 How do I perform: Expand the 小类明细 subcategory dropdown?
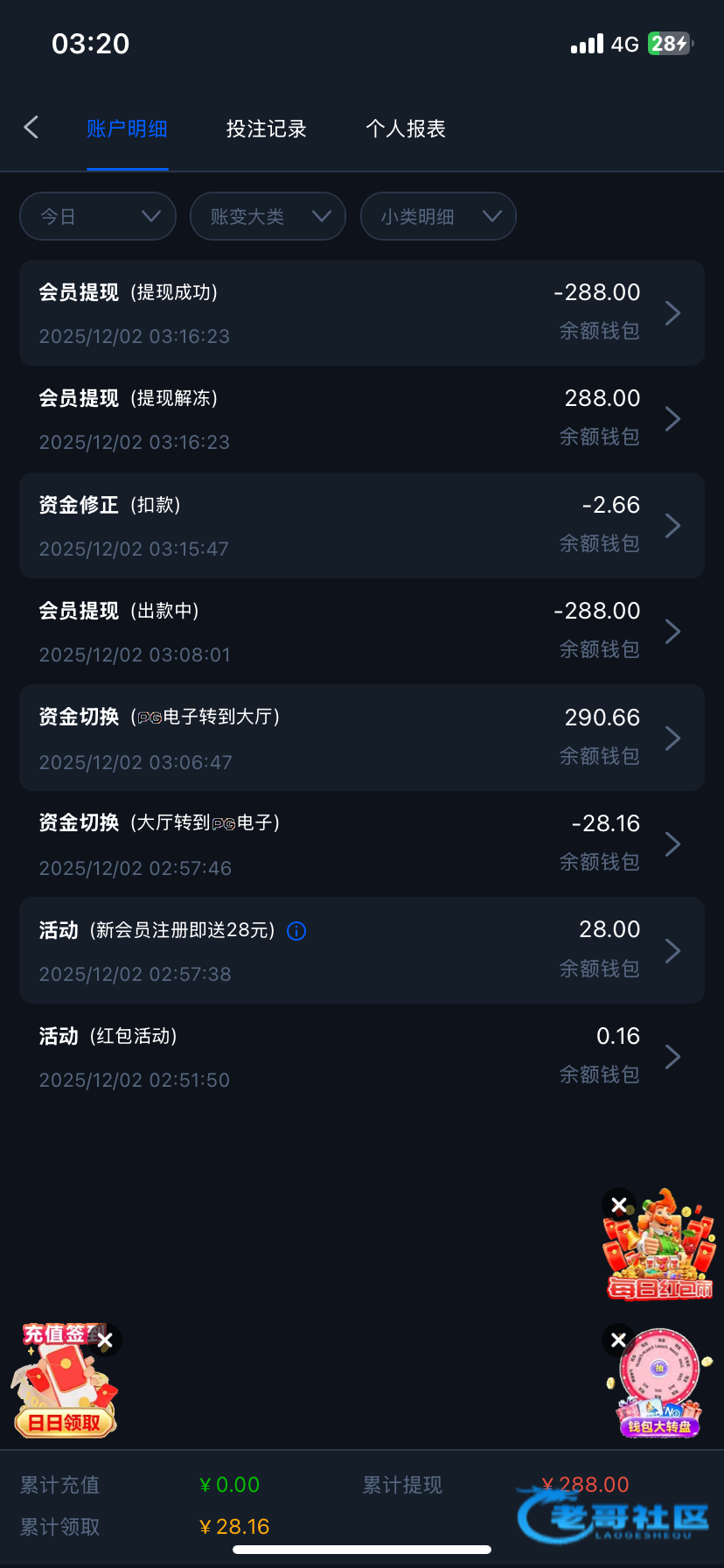438,216
